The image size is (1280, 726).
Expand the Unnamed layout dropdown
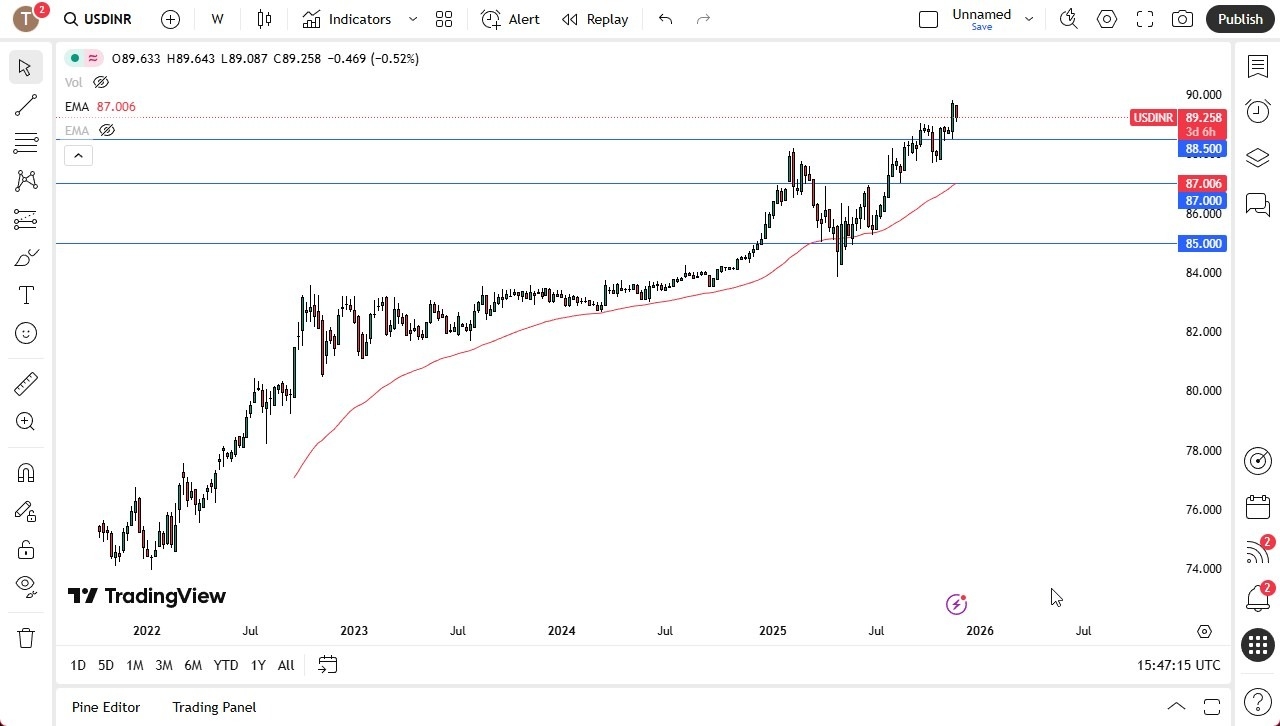(x=1028, y=17)
